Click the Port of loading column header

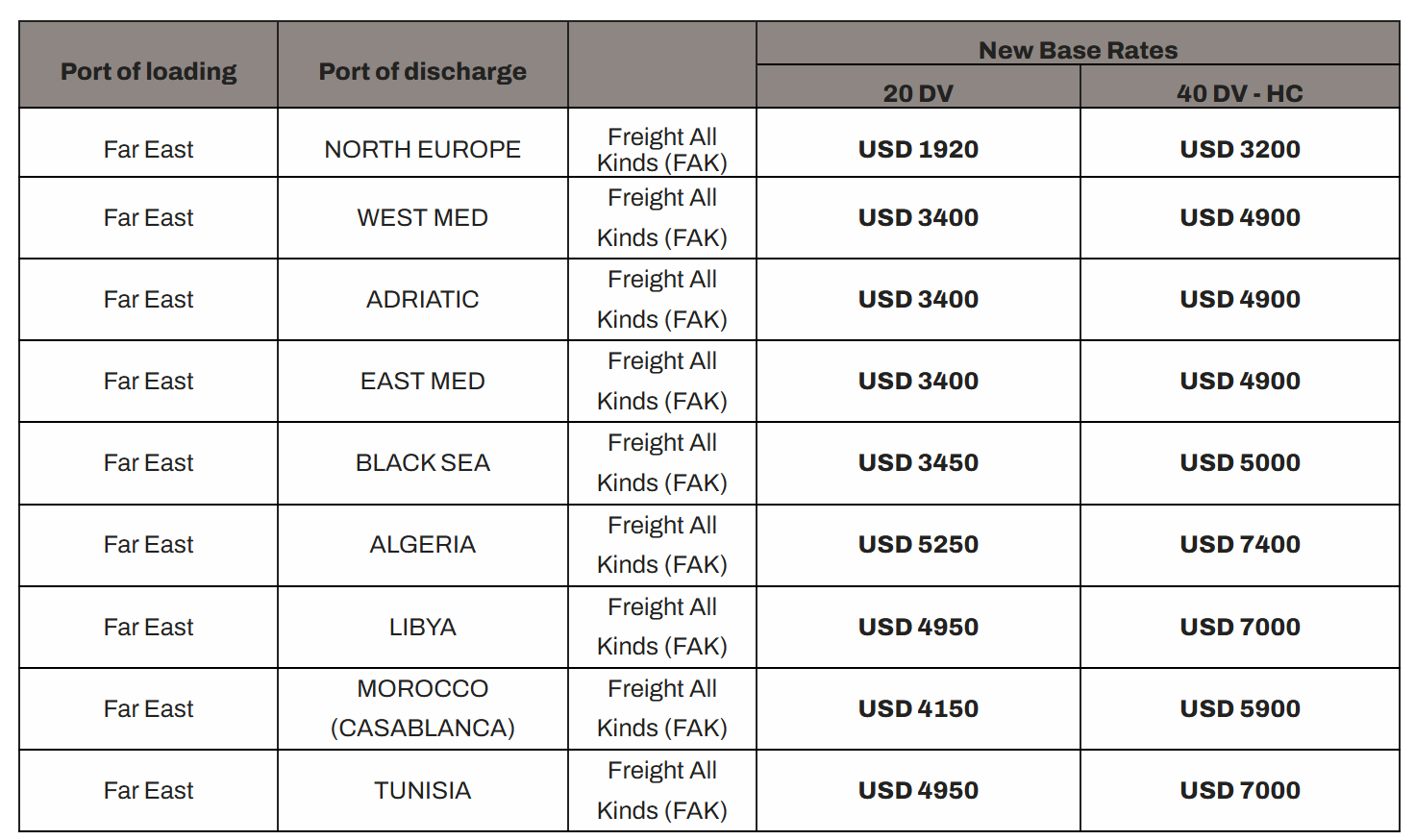(148, 72)
